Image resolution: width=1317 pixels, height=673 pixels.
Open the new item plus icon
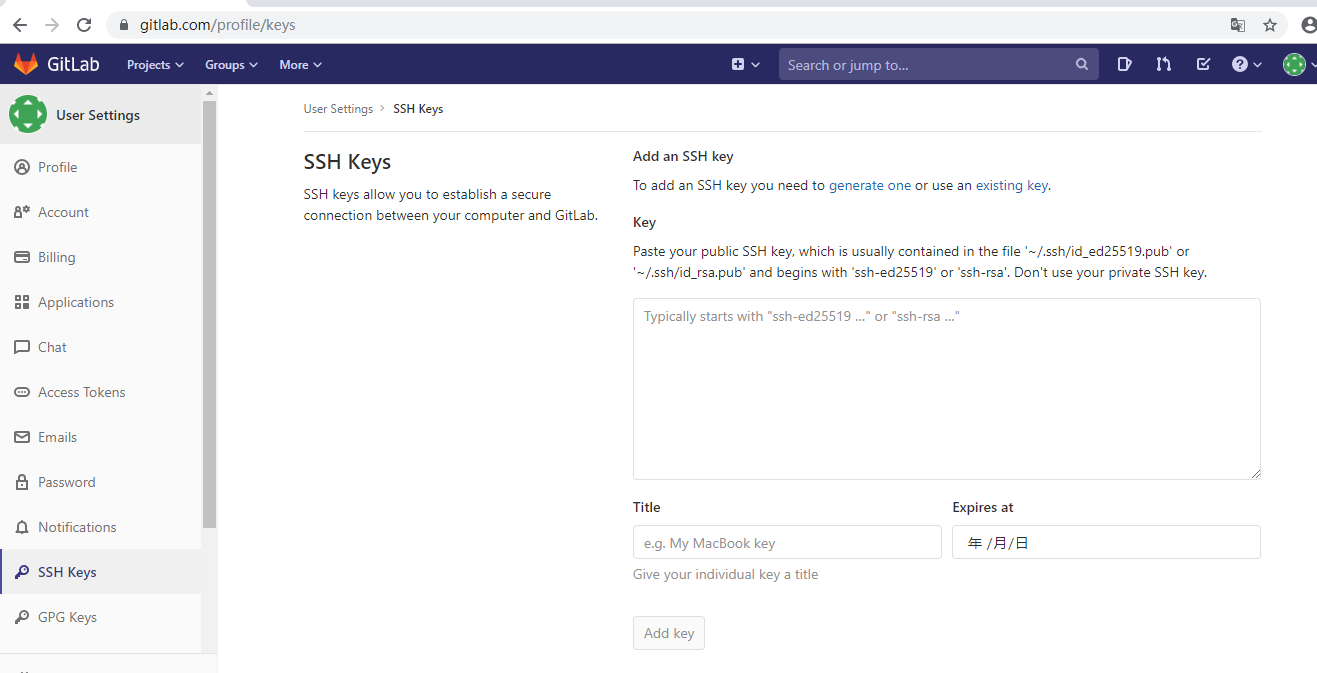point(738,64)
